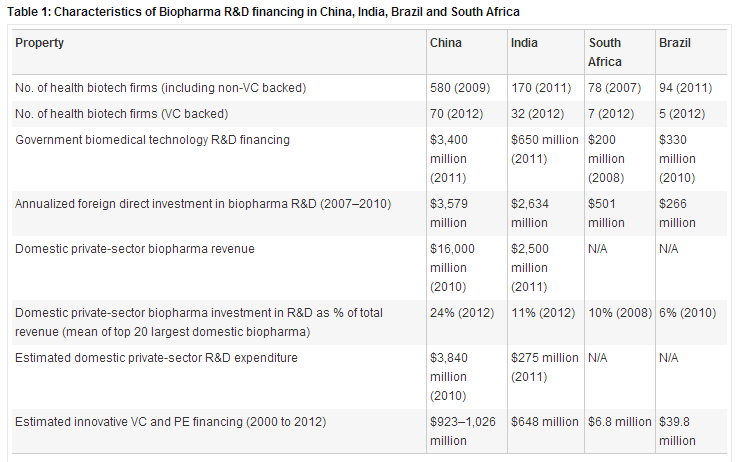Select the '24% (2012)' cell
Viewport: 736px width, 462px height.
[463, 313]
